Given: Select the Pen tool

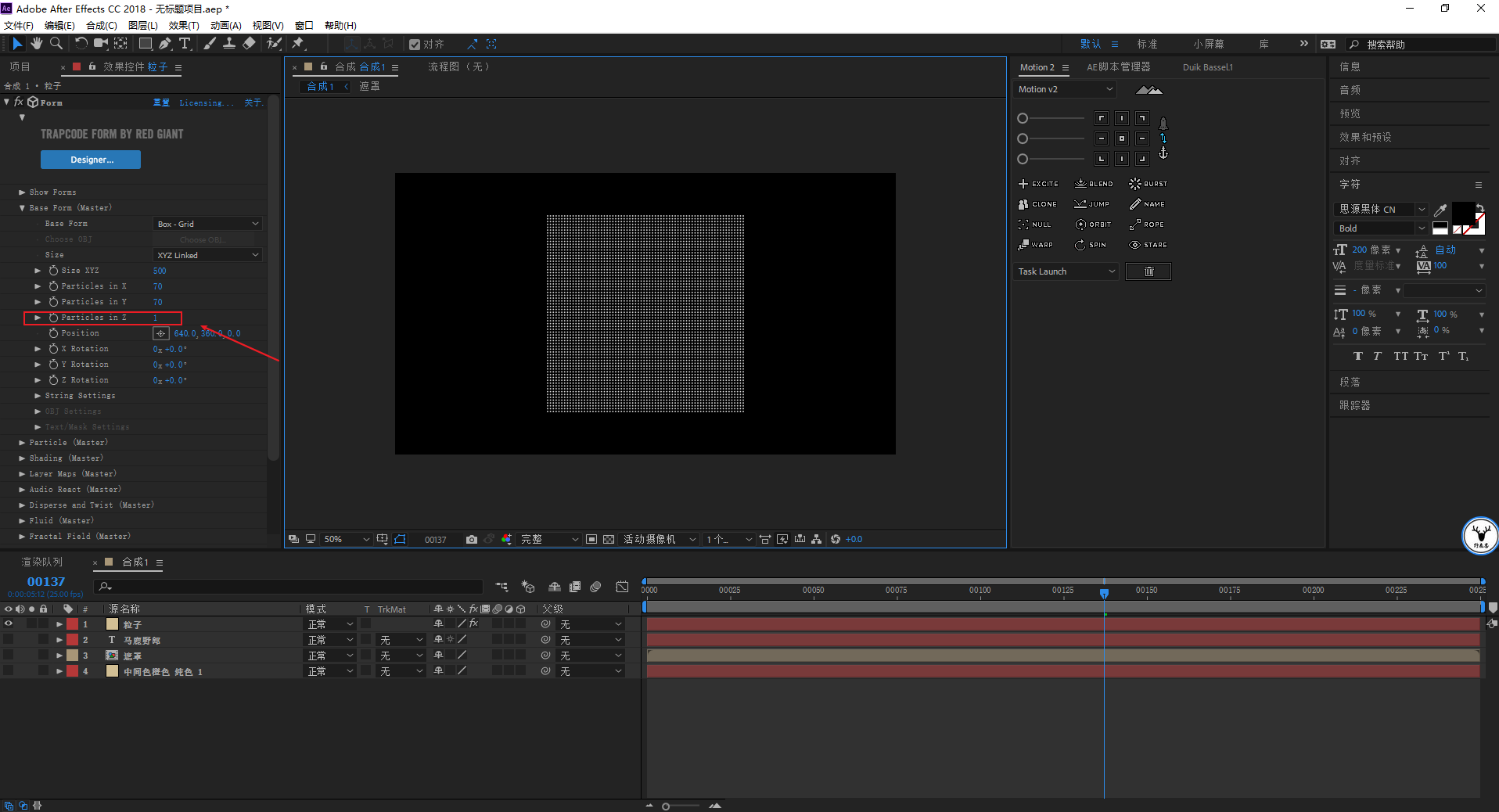Looking at the screenshot, I should click(x=165, y=44).
